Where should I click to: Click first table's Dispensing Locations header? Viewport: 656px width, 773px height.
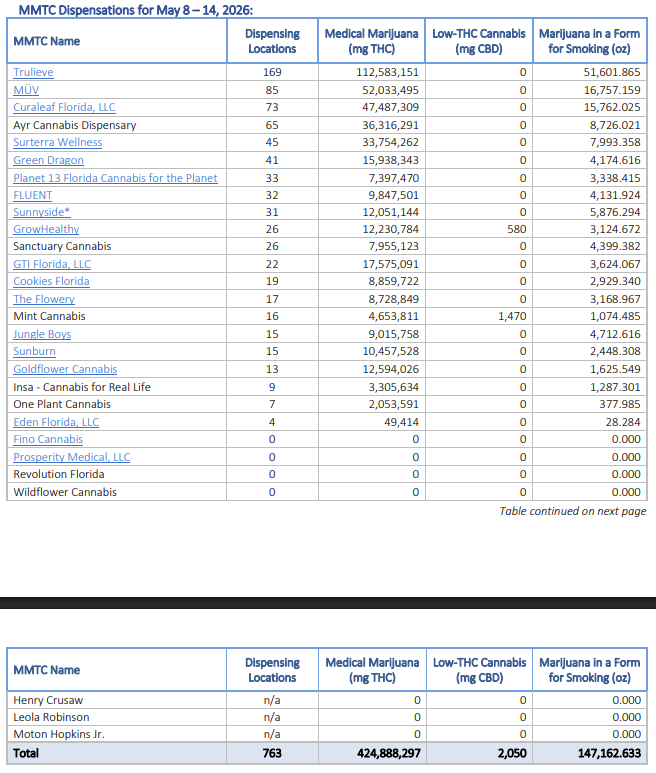click(x=272, y=41)
